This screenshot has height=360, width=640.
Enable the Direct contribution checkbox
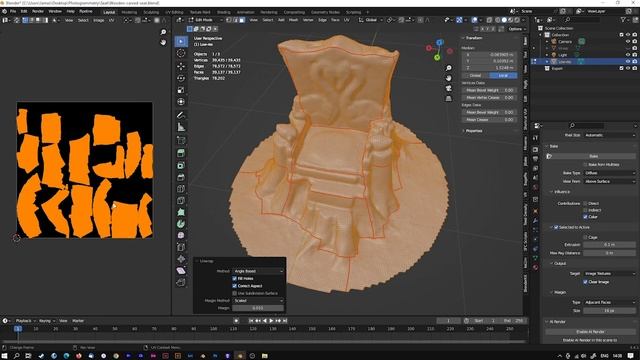tap(585, 203)
